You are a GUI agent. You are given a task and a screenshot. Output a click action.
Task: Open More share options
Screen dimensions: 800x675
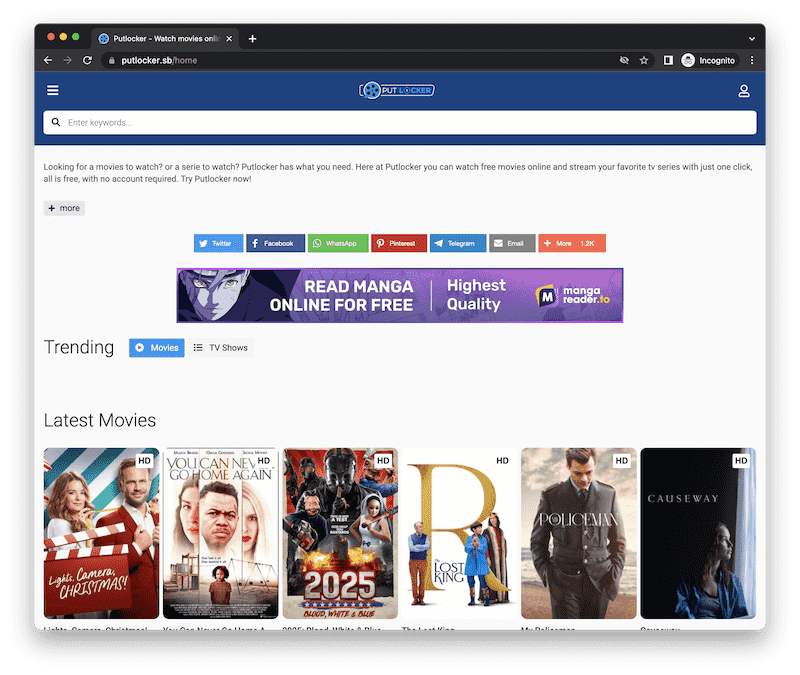pos(572,243)
